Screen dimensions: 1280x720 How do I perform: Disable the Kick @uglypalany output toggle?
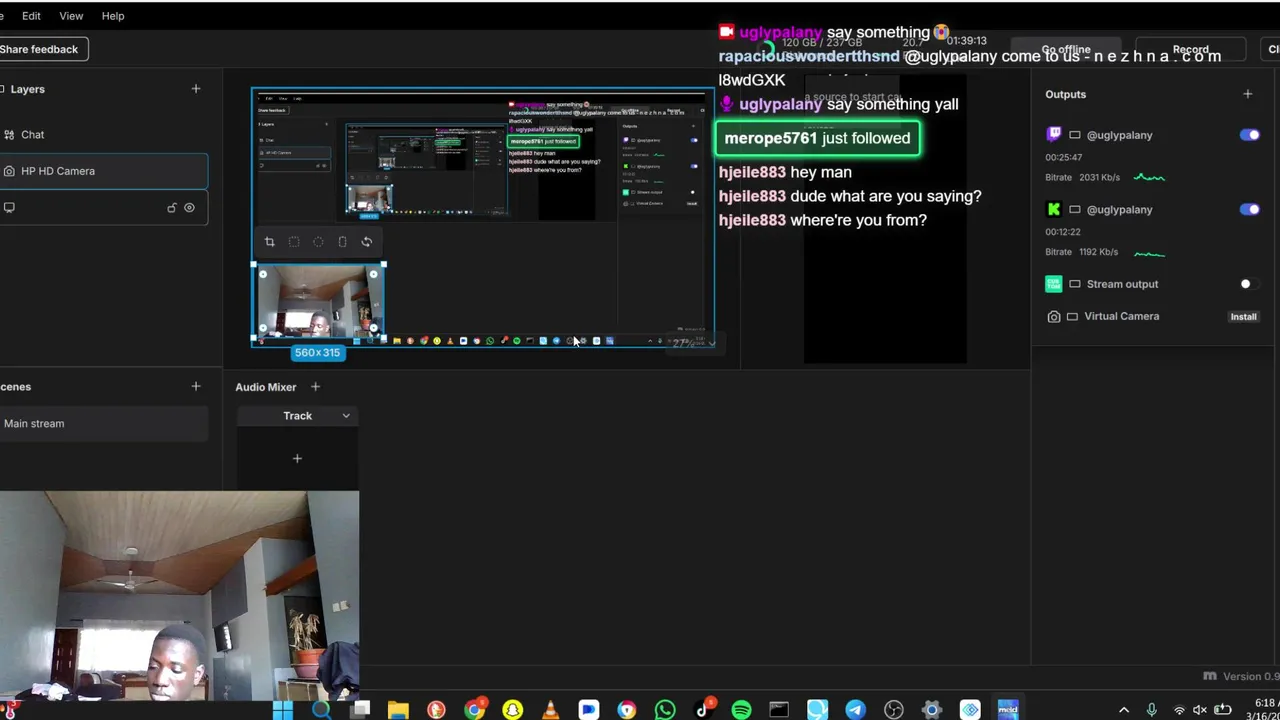(1250, 209)
